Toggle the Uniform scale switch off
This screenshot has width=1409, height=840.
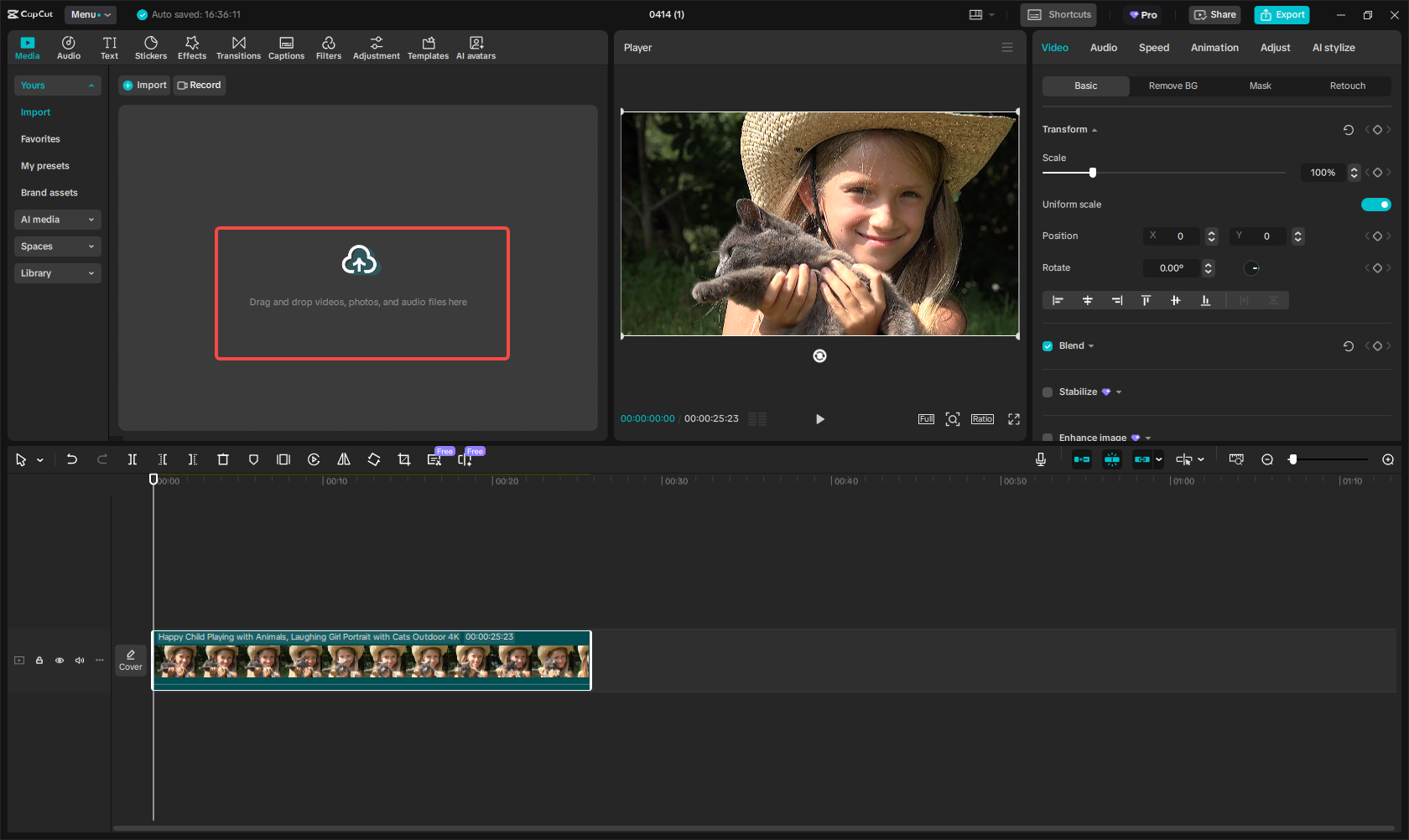pyautogui.click(x=1375, y=205)
